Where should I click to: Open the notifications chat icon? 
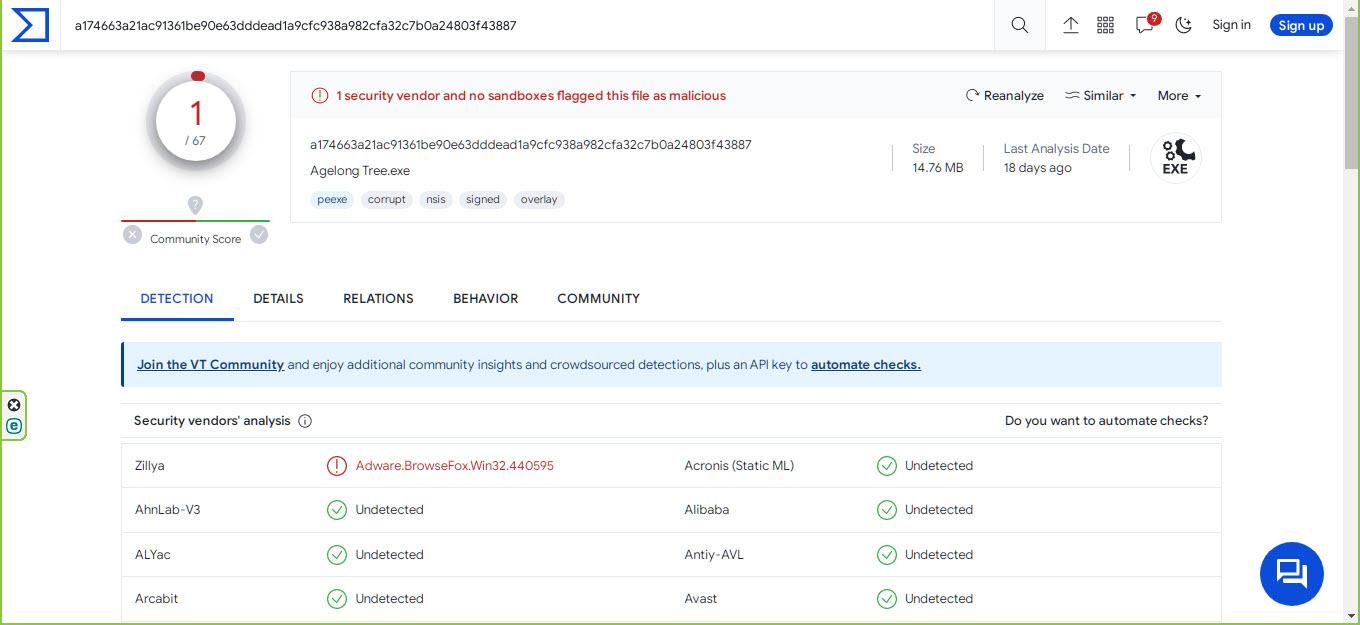[1145, 25]
